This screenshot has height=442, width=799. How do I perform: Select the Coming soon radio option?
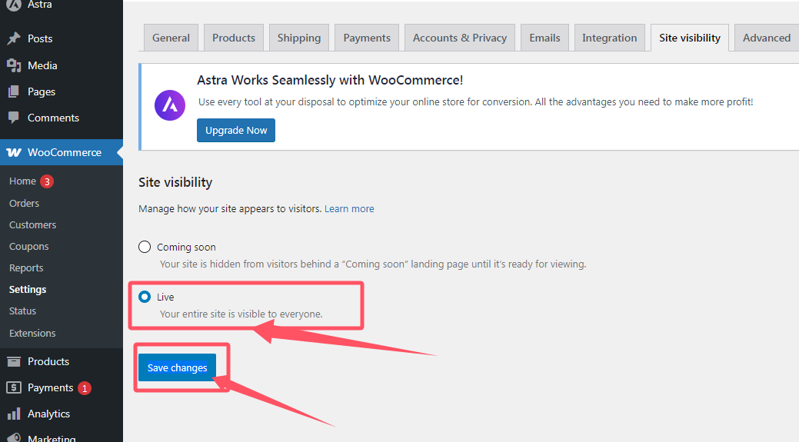(x=145, y=247)
